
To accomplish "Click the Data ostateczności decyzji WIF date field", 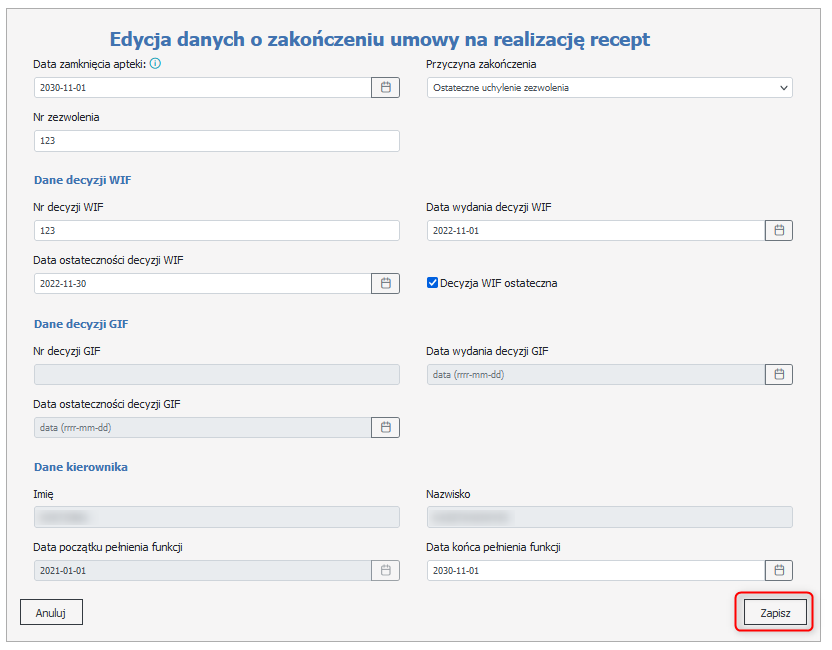I will click(202, 284).
